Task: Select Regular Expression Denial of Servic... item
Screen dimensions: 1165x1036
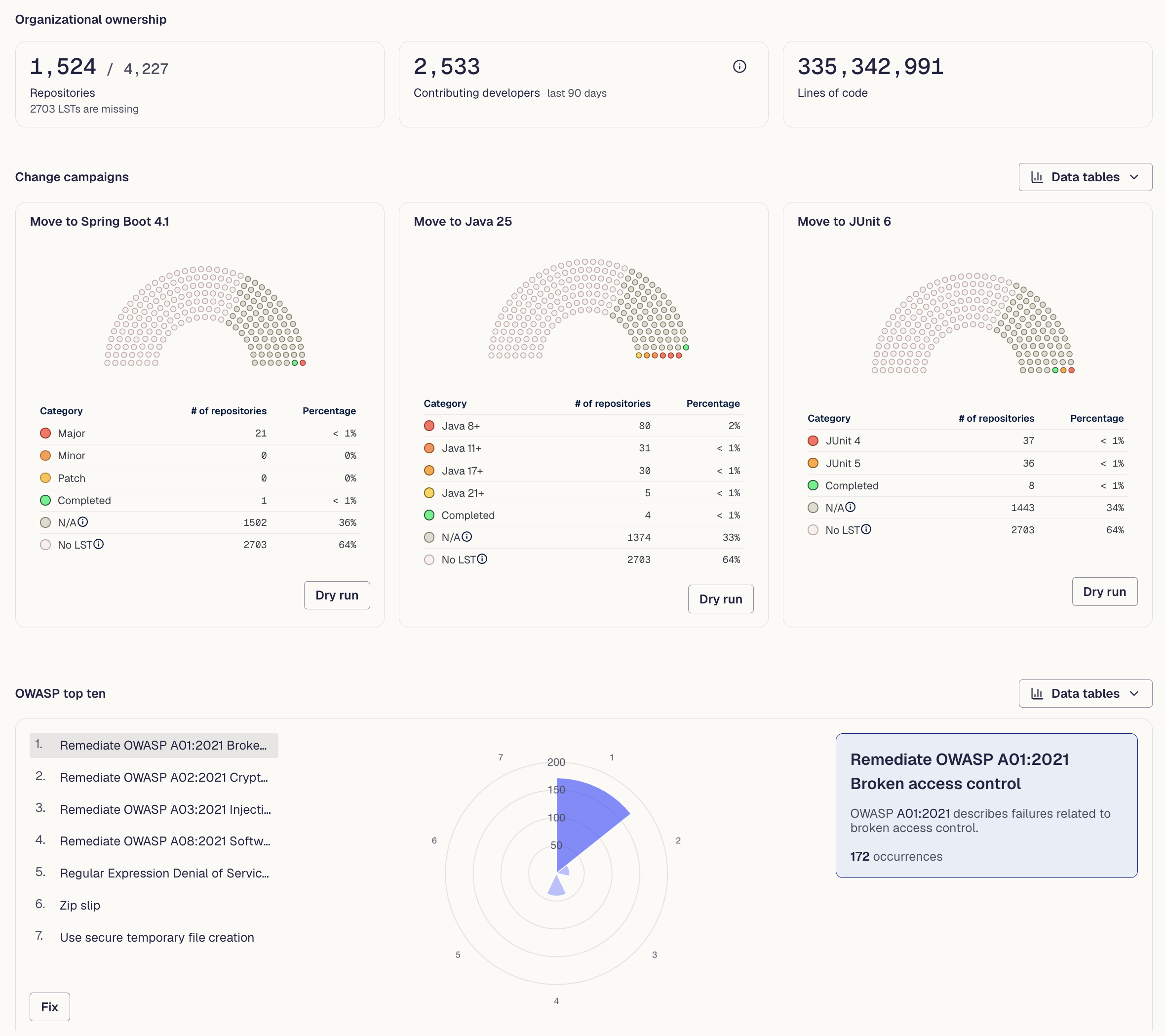Action: coord(154,873)
